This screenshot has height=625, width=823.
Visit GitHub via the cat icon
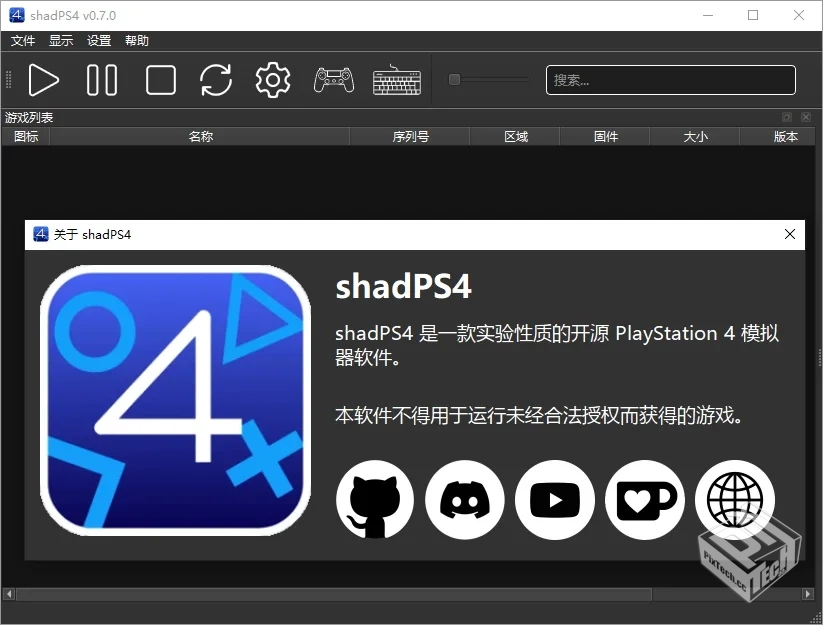375,500
